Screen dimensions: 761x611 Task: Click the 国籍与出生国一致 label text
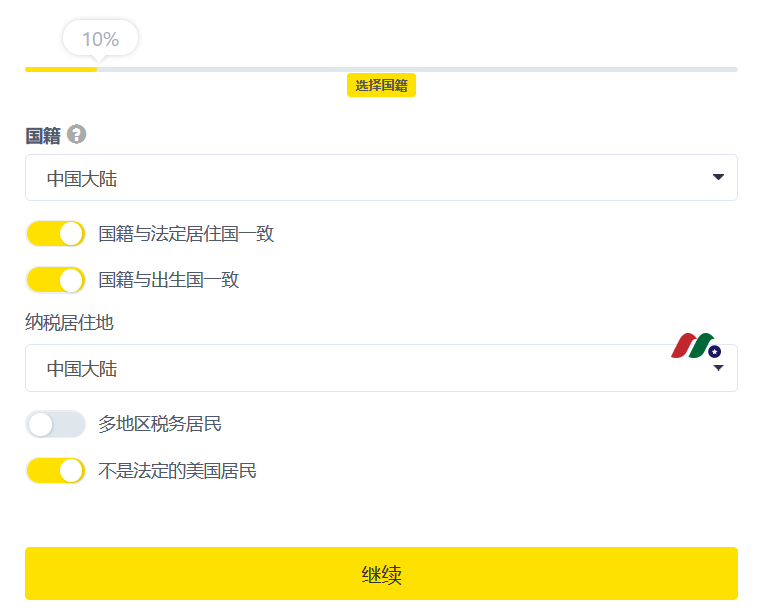point(169,280)
